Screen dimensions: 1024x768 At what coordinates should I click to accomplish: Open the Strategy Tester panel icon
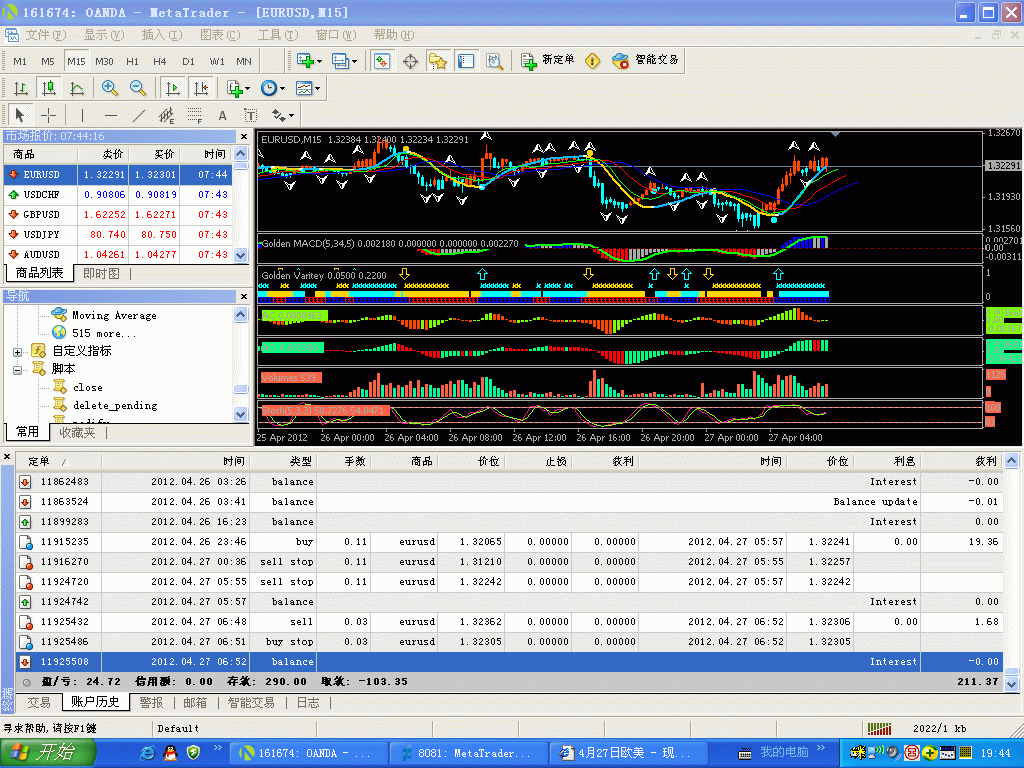click(494, 61)
